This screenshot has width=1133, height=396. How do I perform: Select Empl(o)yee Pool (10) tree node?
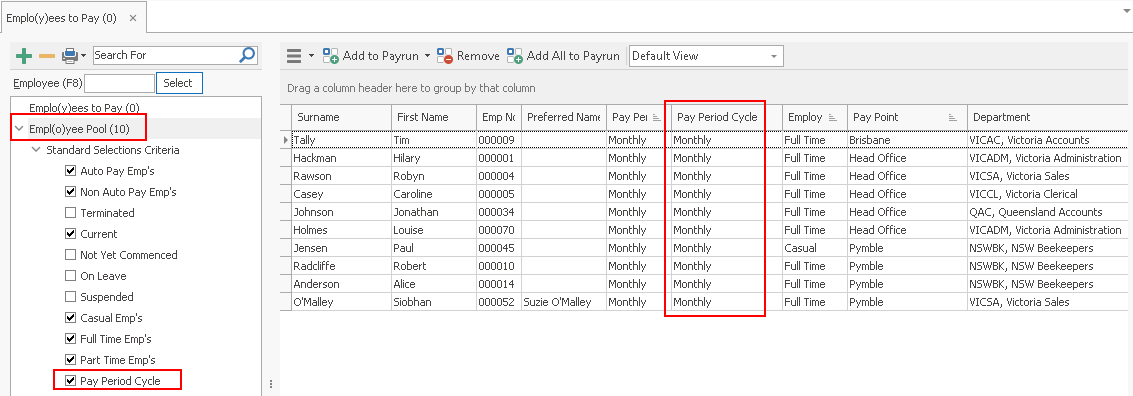(x=79, y=129)
